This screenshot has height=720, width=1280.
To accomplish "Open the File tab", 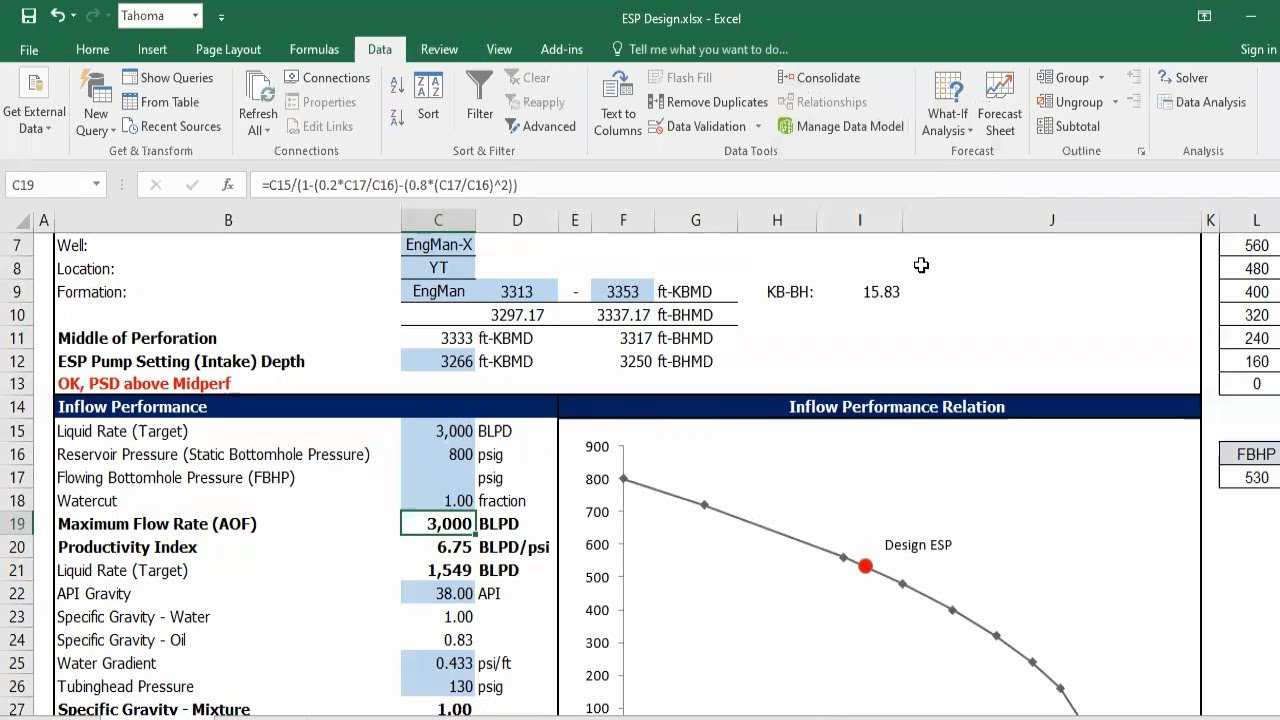I will coord(29,49).
